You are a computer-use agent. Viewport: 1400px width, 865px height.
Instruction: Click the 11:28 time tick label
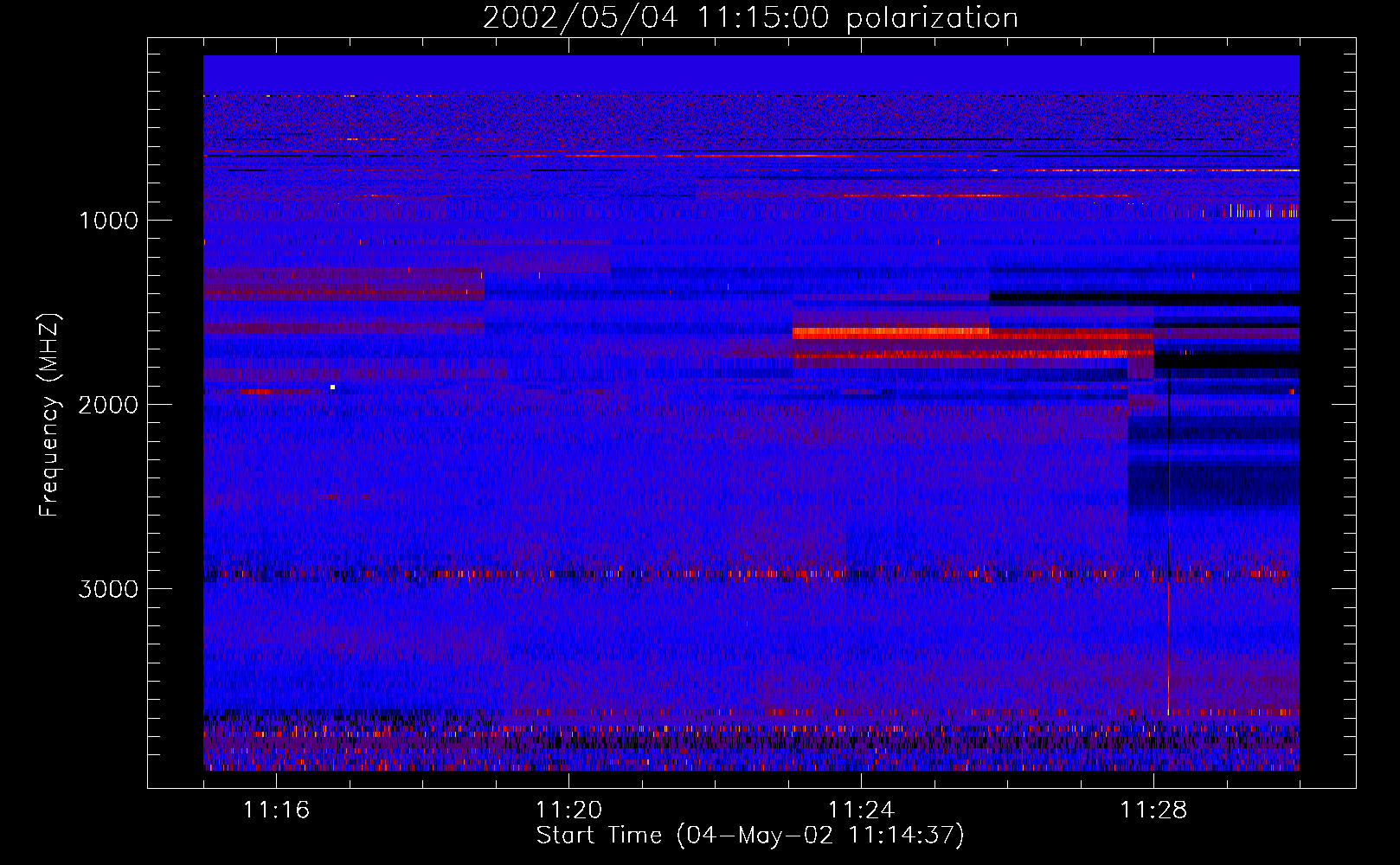tap(1153, 811)
